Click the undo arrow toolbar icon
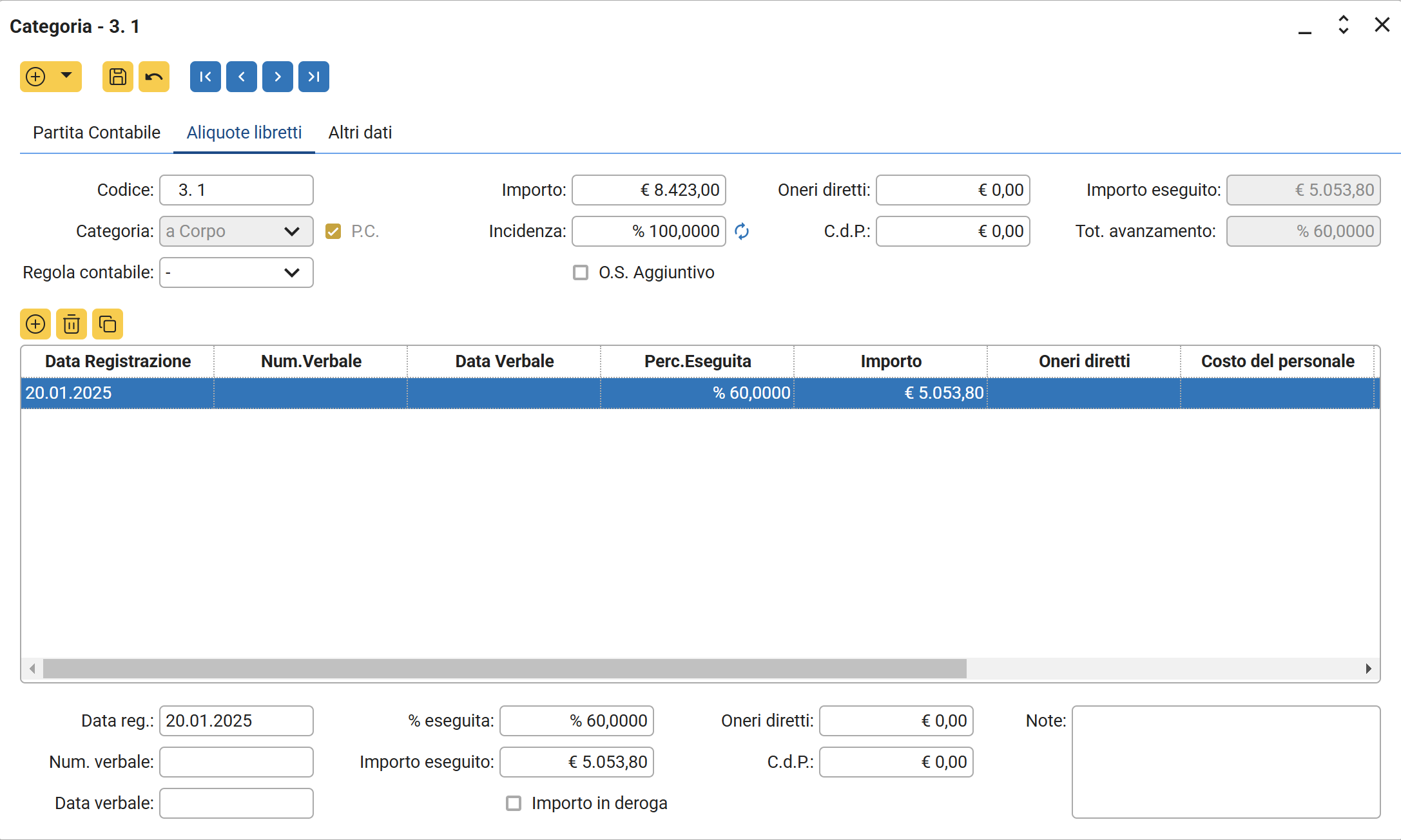The height and width of the screenshot is (840, 1401). click(154, 77)
